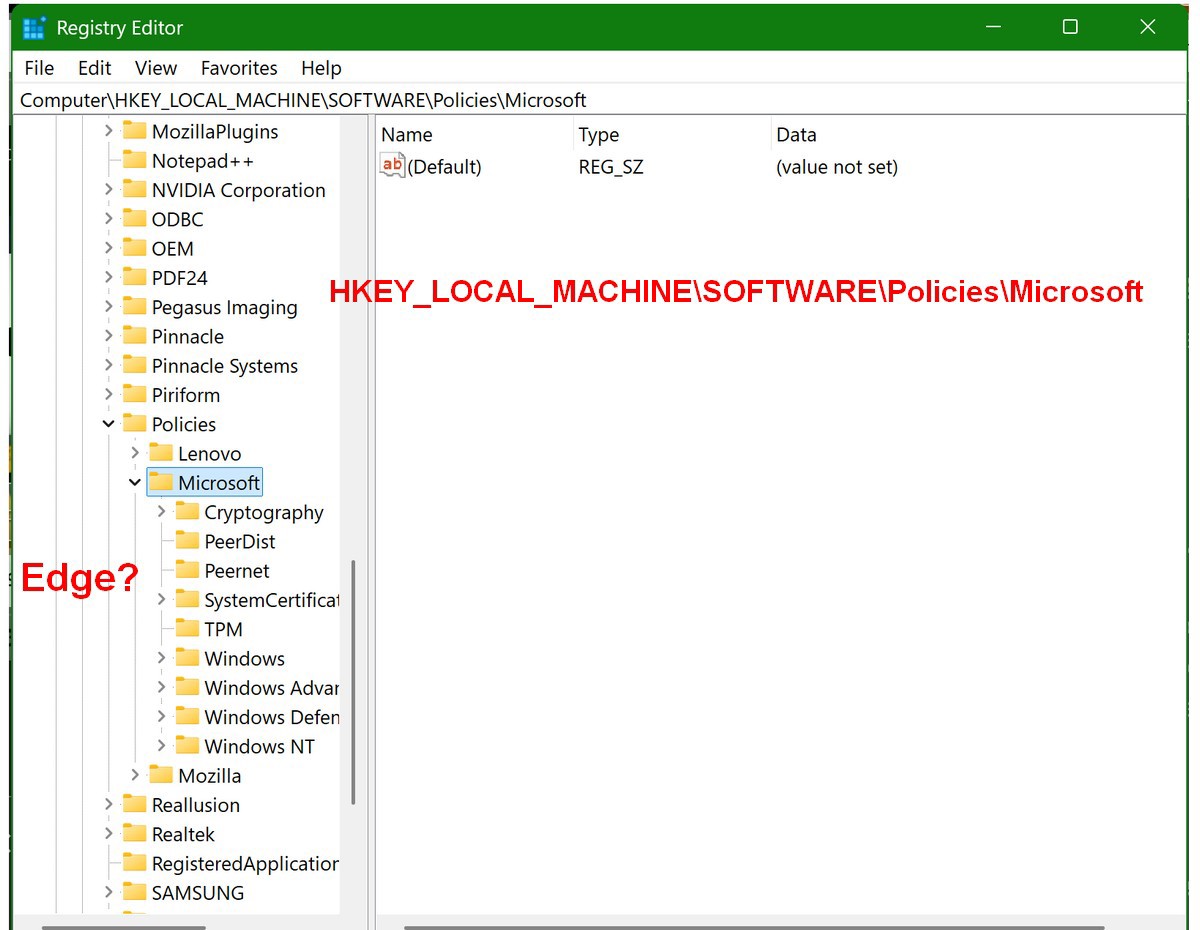Open the Edit menu
The height and width of the screenshot is (930, 1200).
pos(95,68)
